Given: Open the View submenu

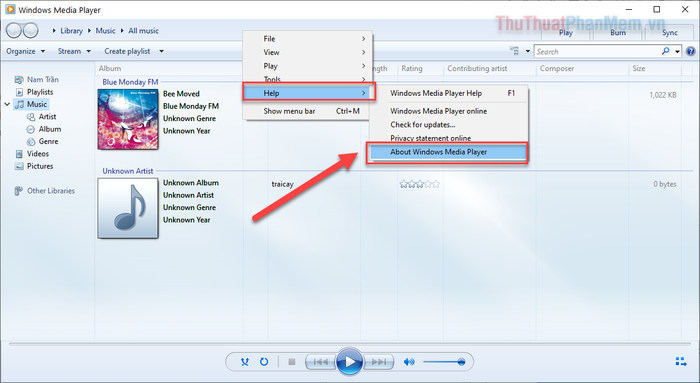Looking at the screenshot, I should [x=307, y=52].
